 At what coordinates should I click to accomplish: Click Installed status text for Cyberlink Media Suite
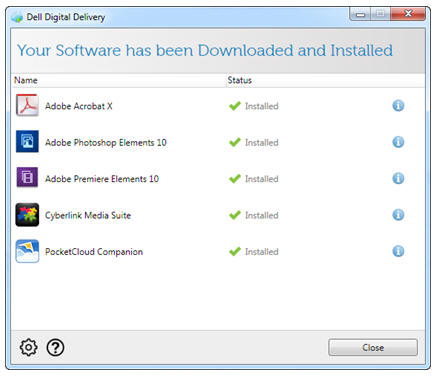[x=262, y=215]
